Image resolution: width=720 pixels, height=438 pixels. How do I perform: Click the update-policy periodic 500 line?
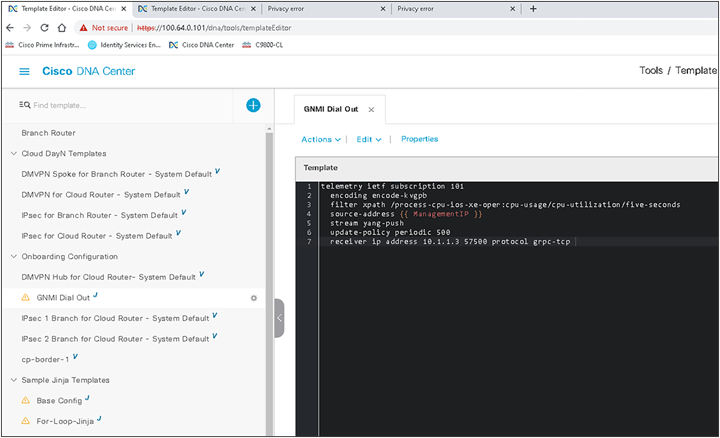390,232
